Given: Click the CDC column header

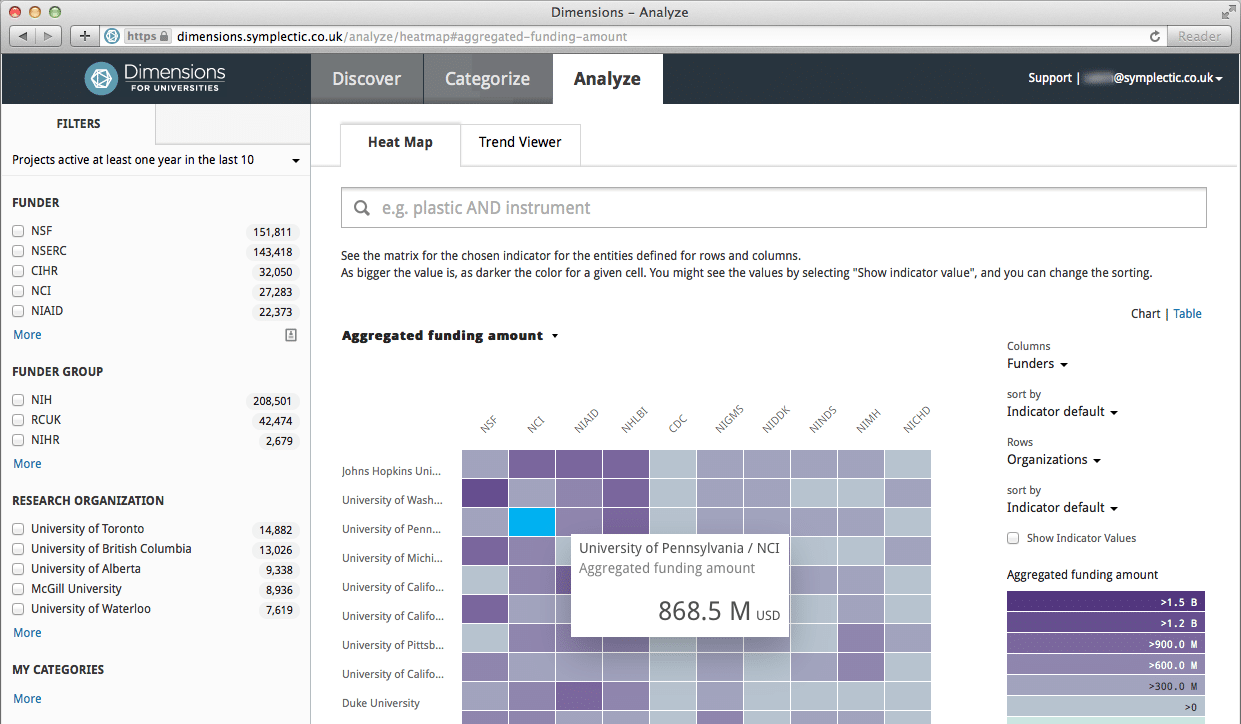Looking at the screenshot, I should coord(678,424).
